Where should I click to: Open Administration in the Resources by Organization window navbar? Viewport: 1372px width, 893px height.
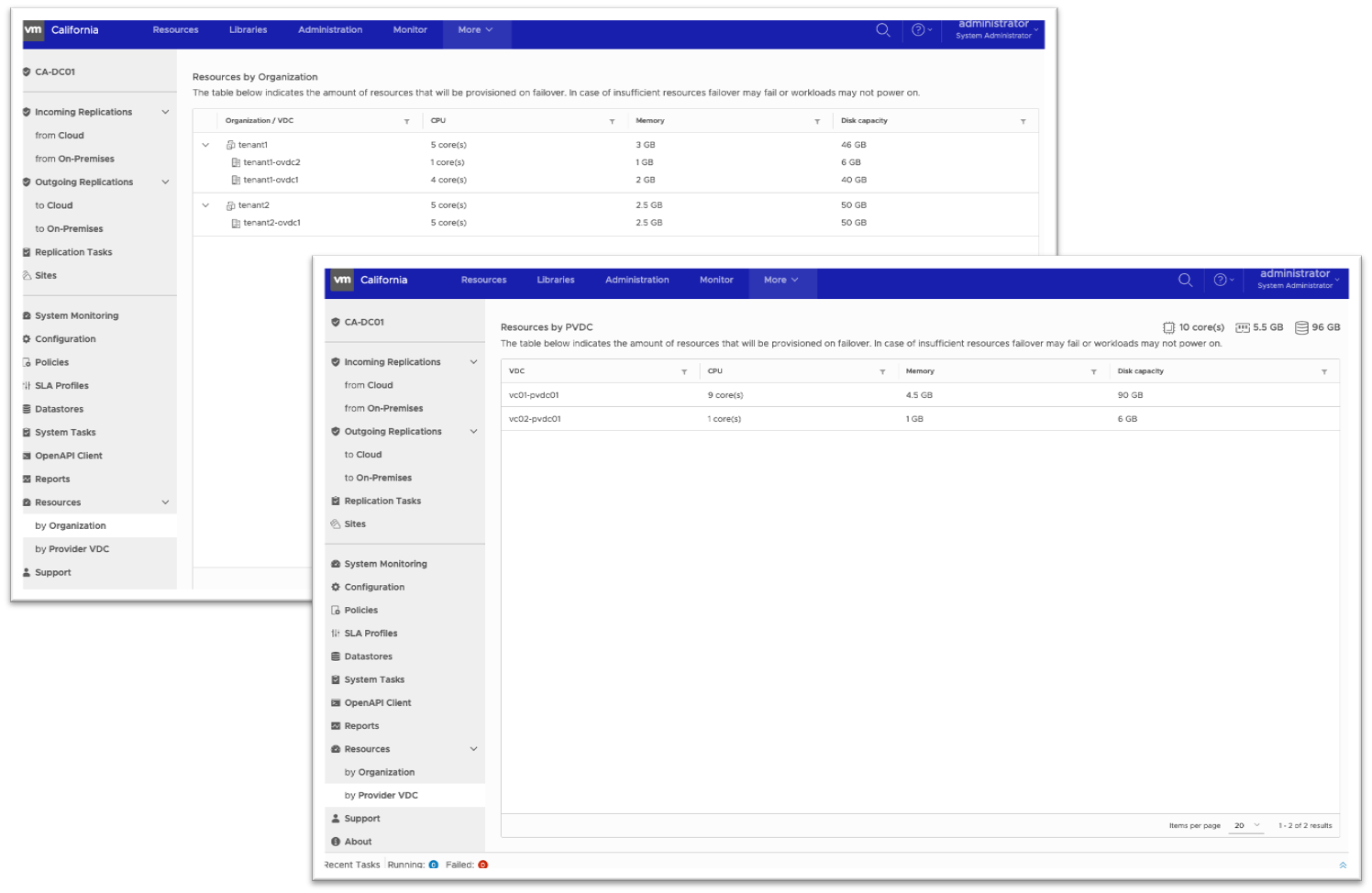pyautogui.click(x=330, y=29)
